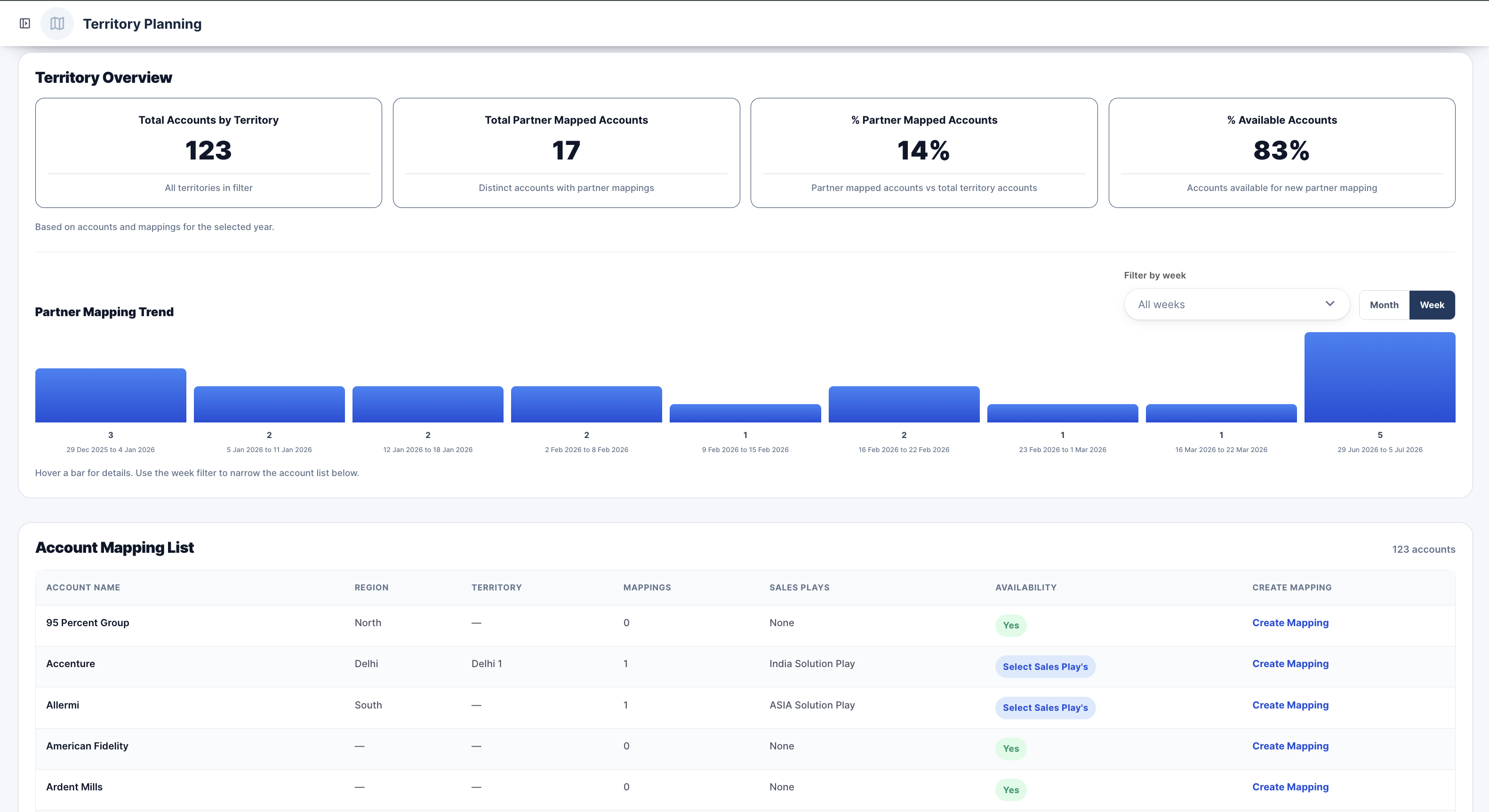1489x812 pixels.
Task: Switch trend view to Month
Action: coord(1384,305)
